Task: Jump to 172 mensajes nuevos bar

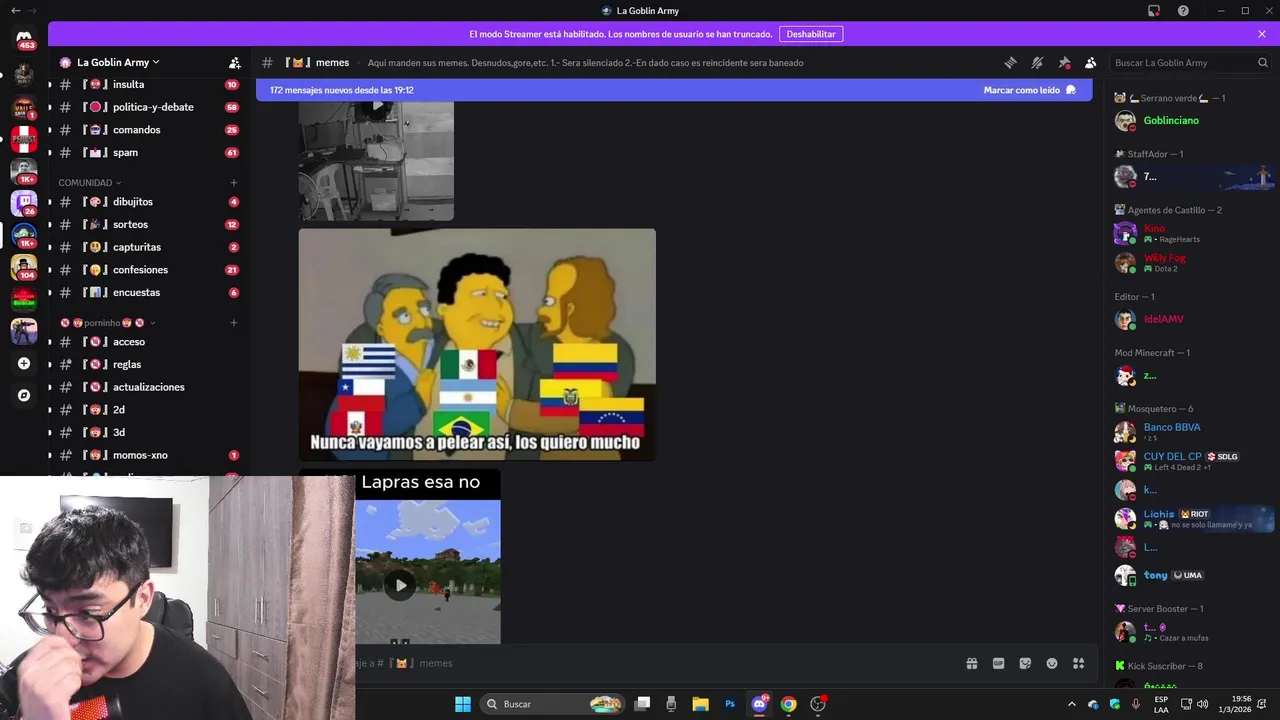Action: (674, 90)
